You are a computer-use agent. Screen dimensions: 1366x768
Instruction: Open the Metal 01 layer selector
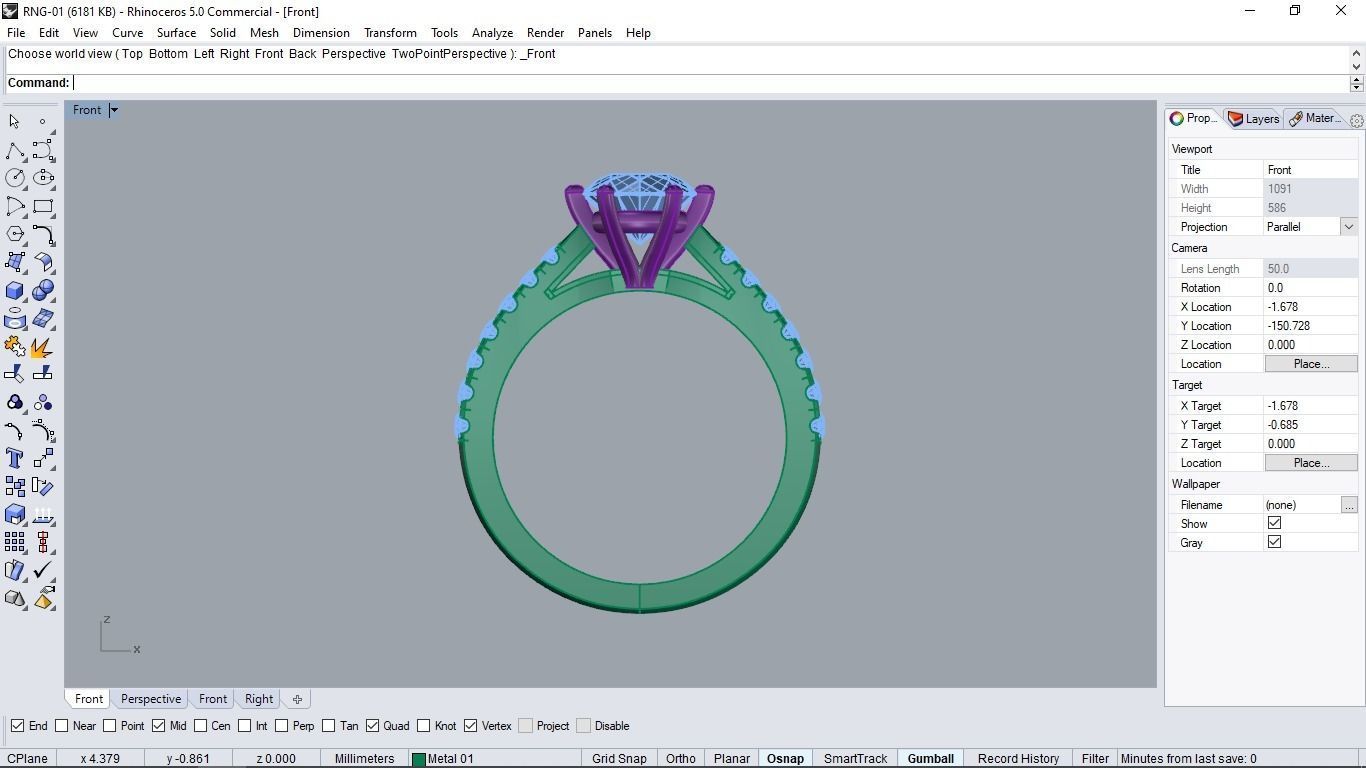pos(494,758)
